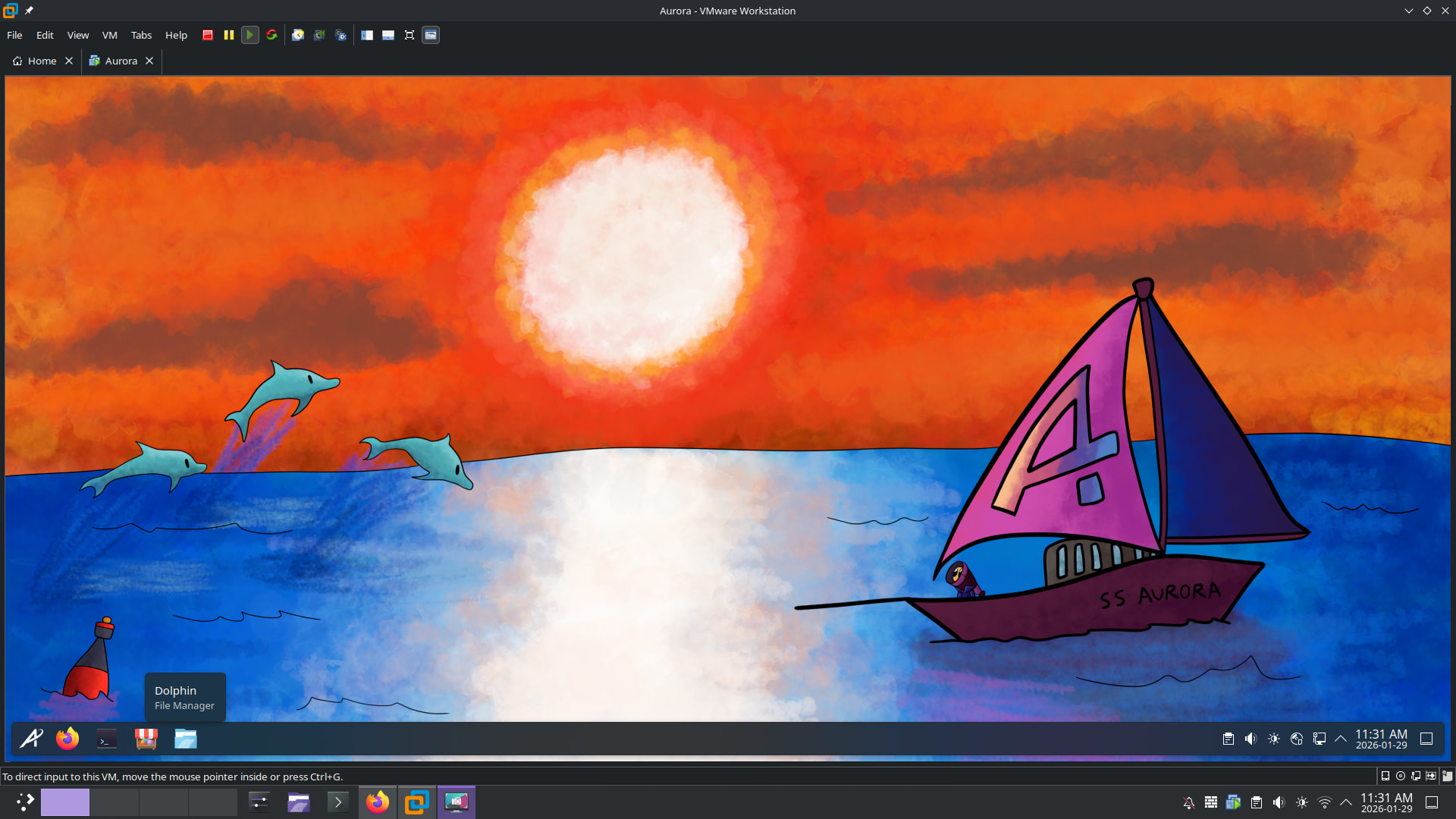Viewport: 1456px width, 819px height.
Task: Revert VM to the previous snapshot
Action: pyautogui.click(x=319, y=35)
